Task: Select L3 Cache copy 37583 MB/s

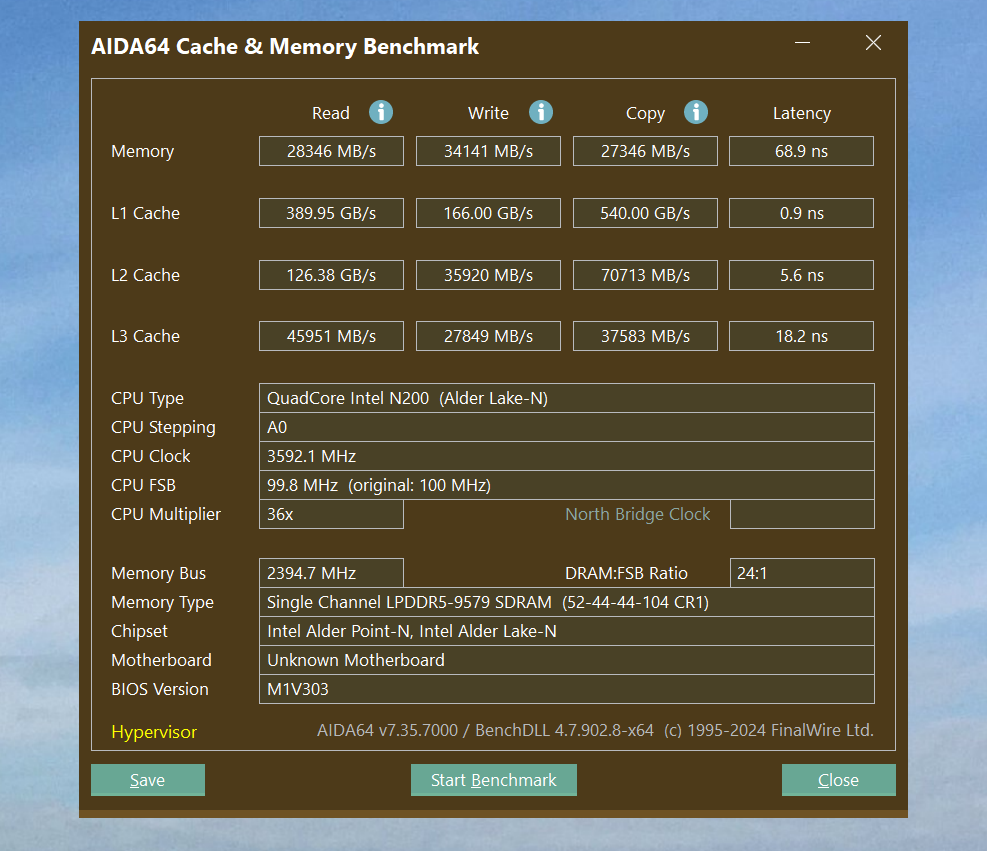Action: (645, 336)
